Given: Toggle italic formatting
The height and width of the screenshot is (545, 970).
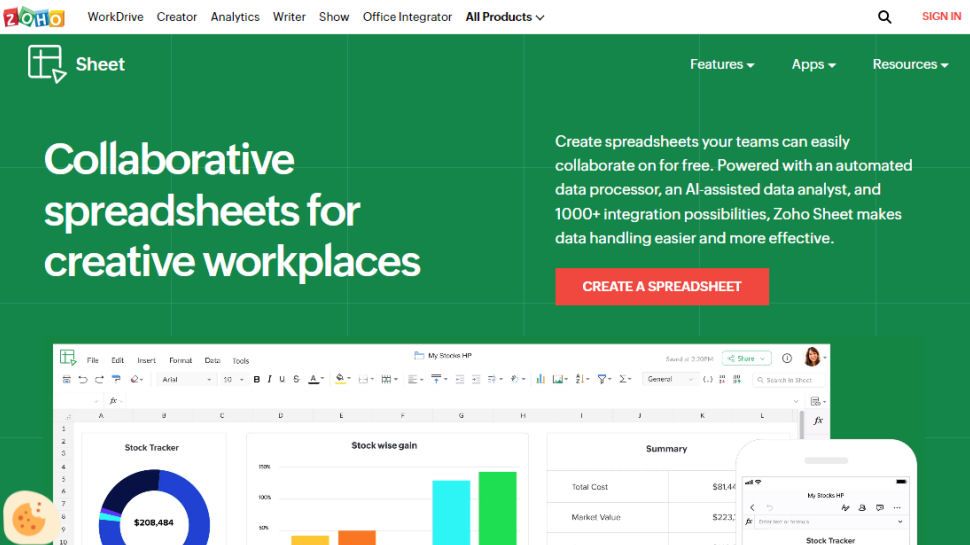Looking at the screenshot, I should click(x=269, y=379).
